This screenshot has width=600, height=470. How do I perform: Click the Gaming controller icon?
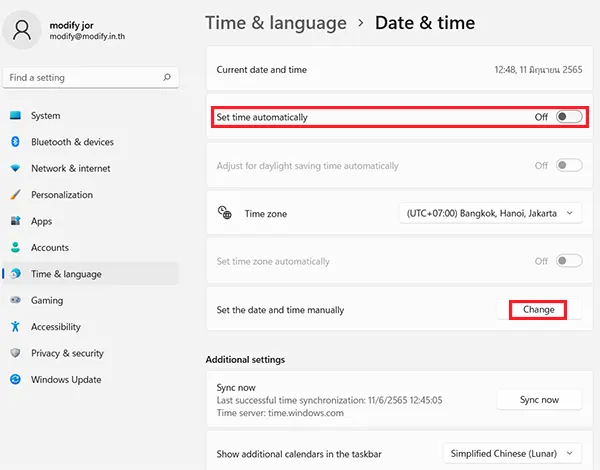tap(15, 300)
